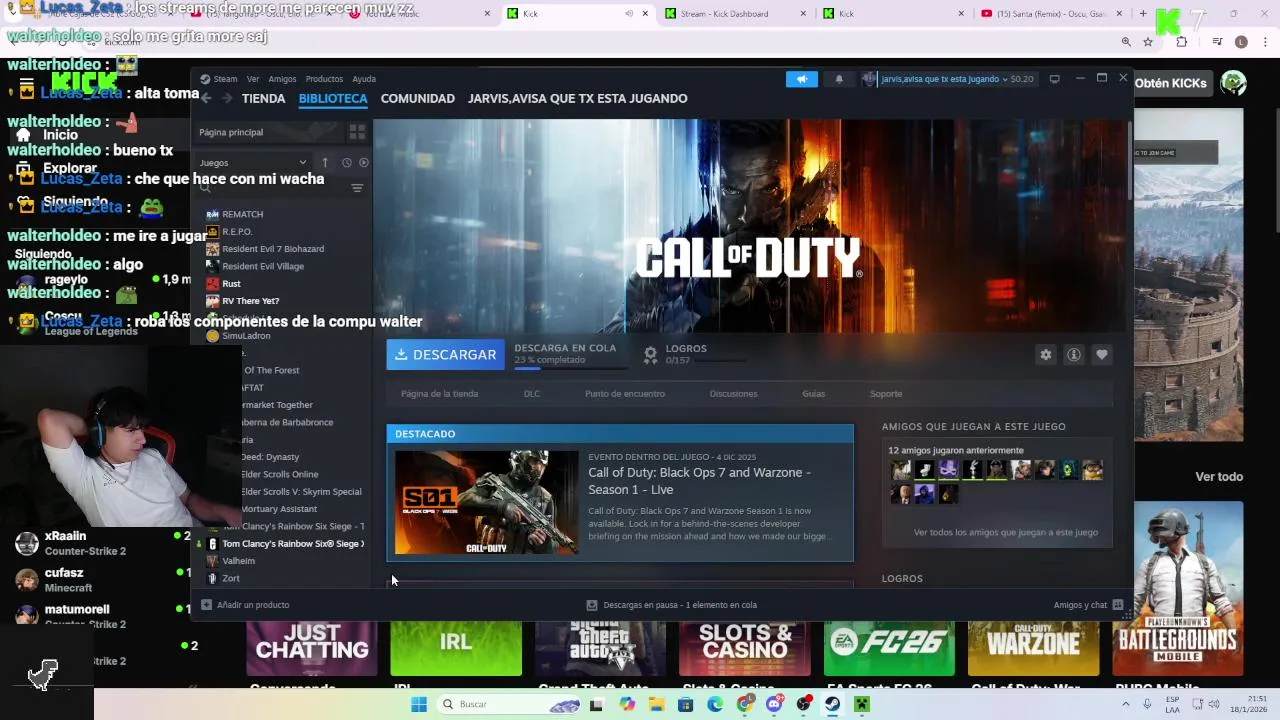This screenshot has width=1280, height=720.
Task: Open achievements trophy icon
Action: pyautogui.click(x=650, y=354)
